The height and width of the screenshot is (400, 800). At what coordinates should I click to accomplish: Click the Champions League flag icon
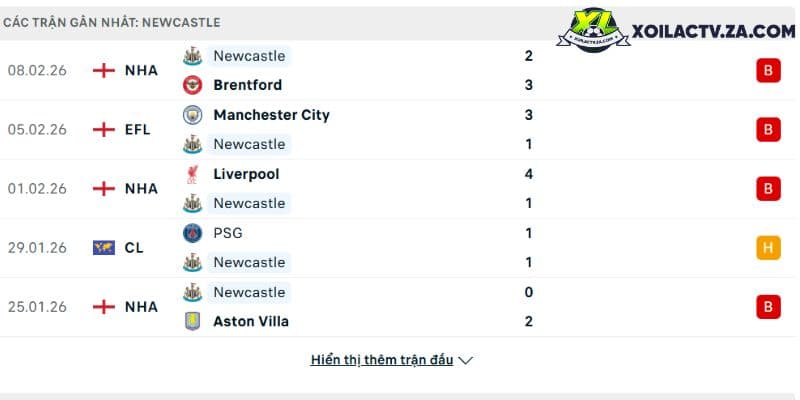coord(104,248)
